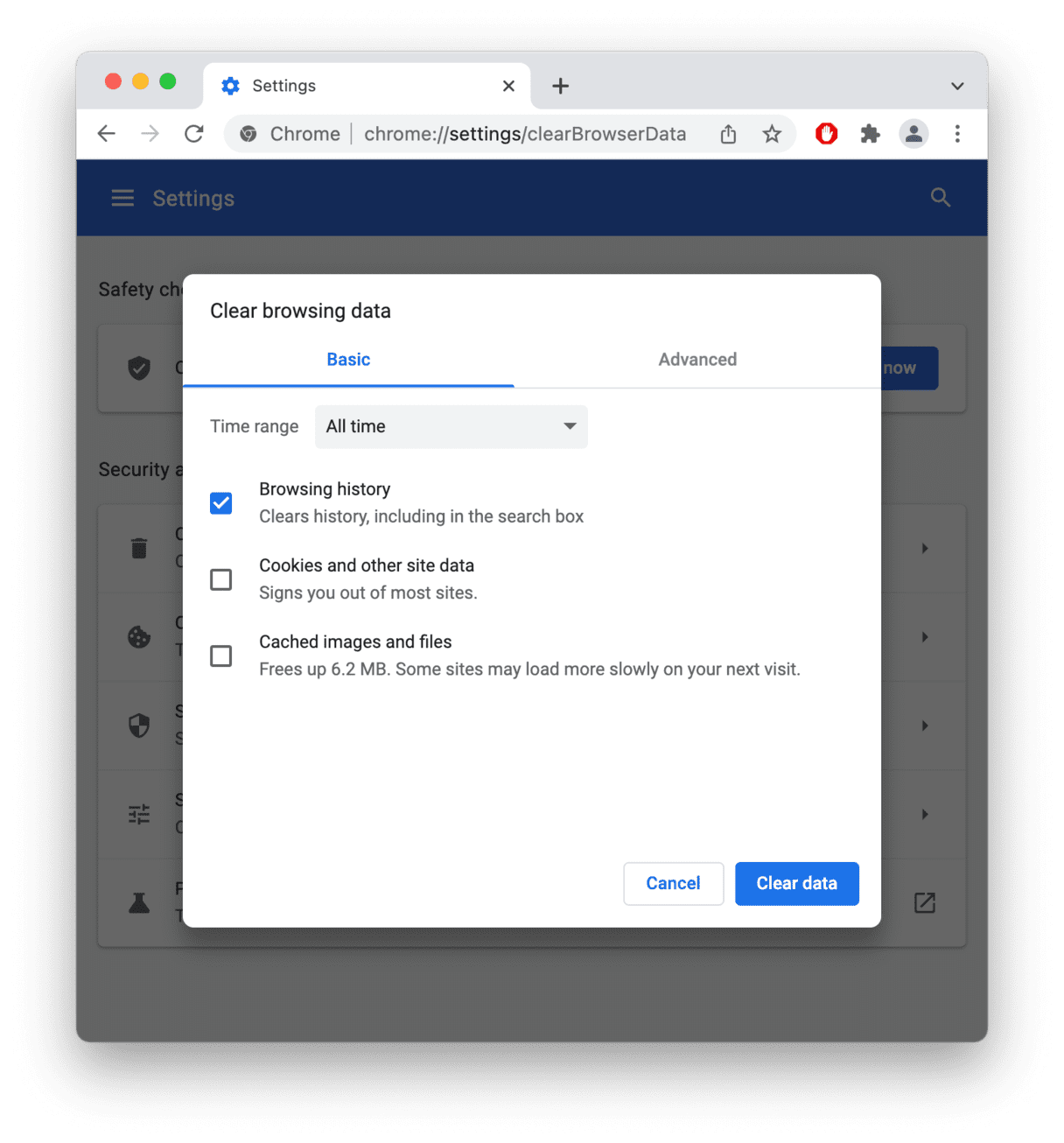Check Cached images and files
Screen dimensions: 1064x1143
click(x=221, y=656)
